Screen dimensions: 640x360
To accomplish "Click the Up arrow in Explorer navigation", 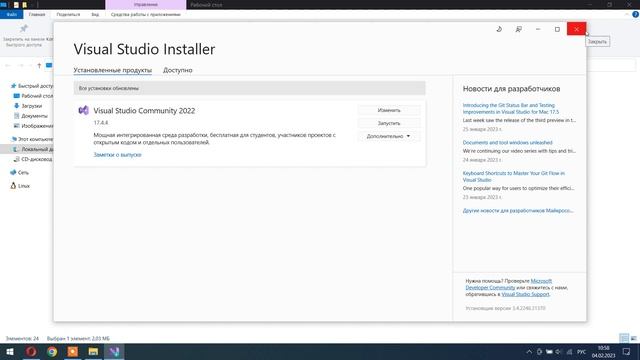I will tap(39, 65).
